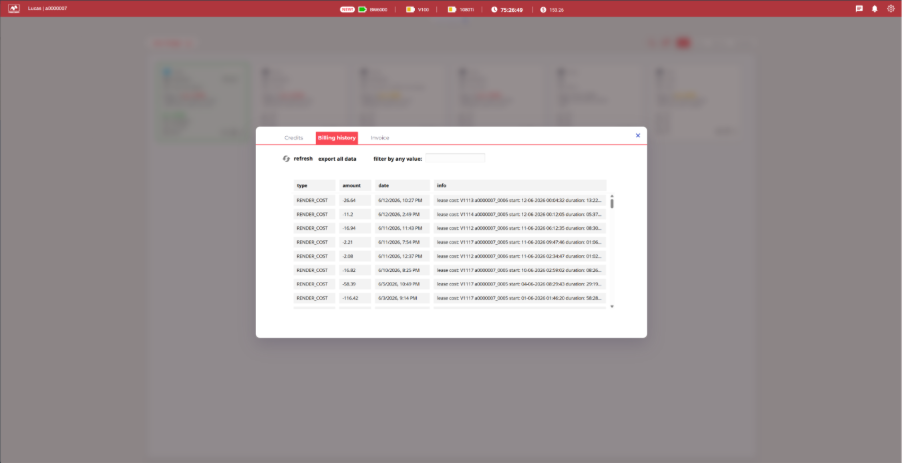Click the refresh circular arrows icon
The width and height of the screenshot is (903, 463).
(286, 159)
